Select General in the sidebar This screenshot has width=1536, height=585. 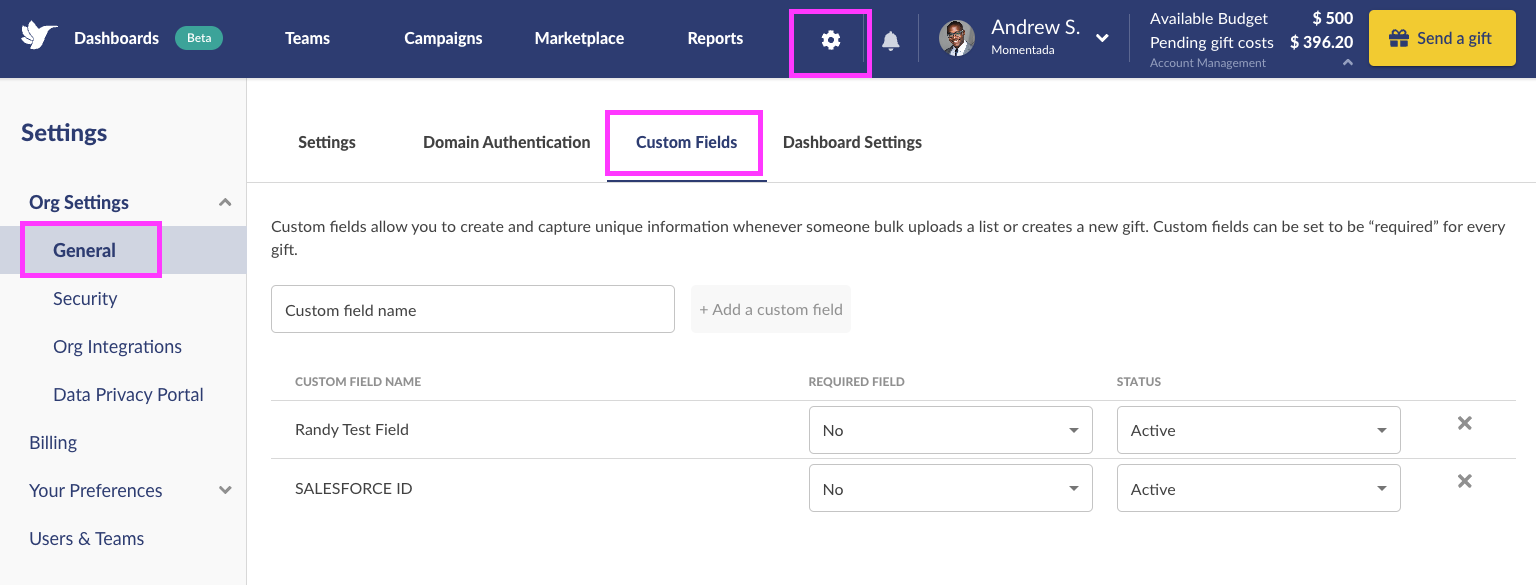(123, 250)
